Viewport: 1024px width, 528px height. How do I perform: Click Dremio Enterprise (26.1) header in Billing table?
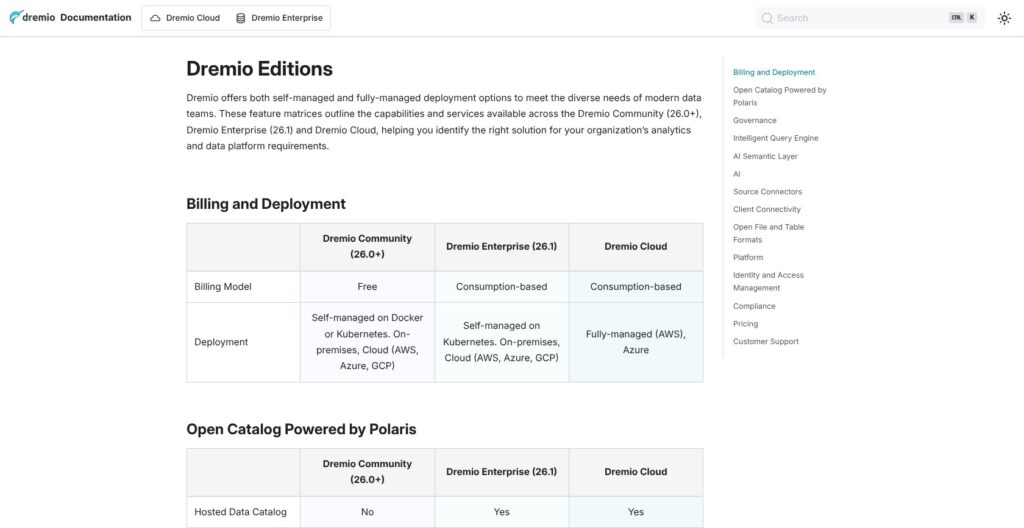(502, 246)
